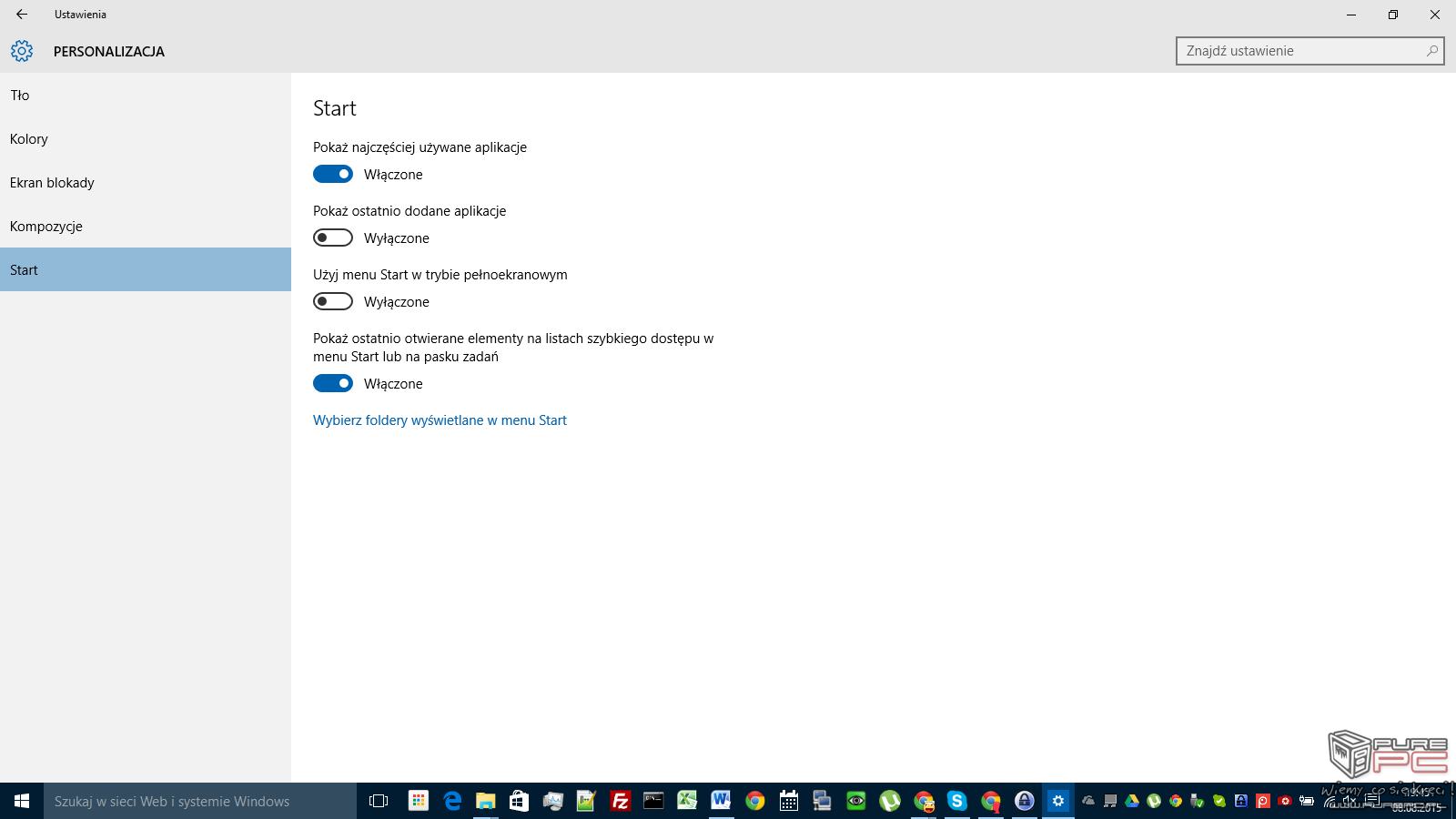Click the Google Drive tray icon
1456x819 pixels.
point(1132,801)
